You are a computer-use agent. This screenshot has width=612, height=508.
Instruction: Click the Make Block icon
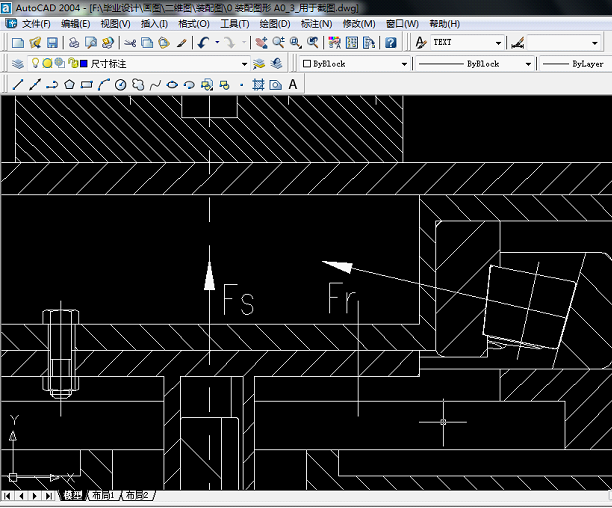(x=224, y=84)
